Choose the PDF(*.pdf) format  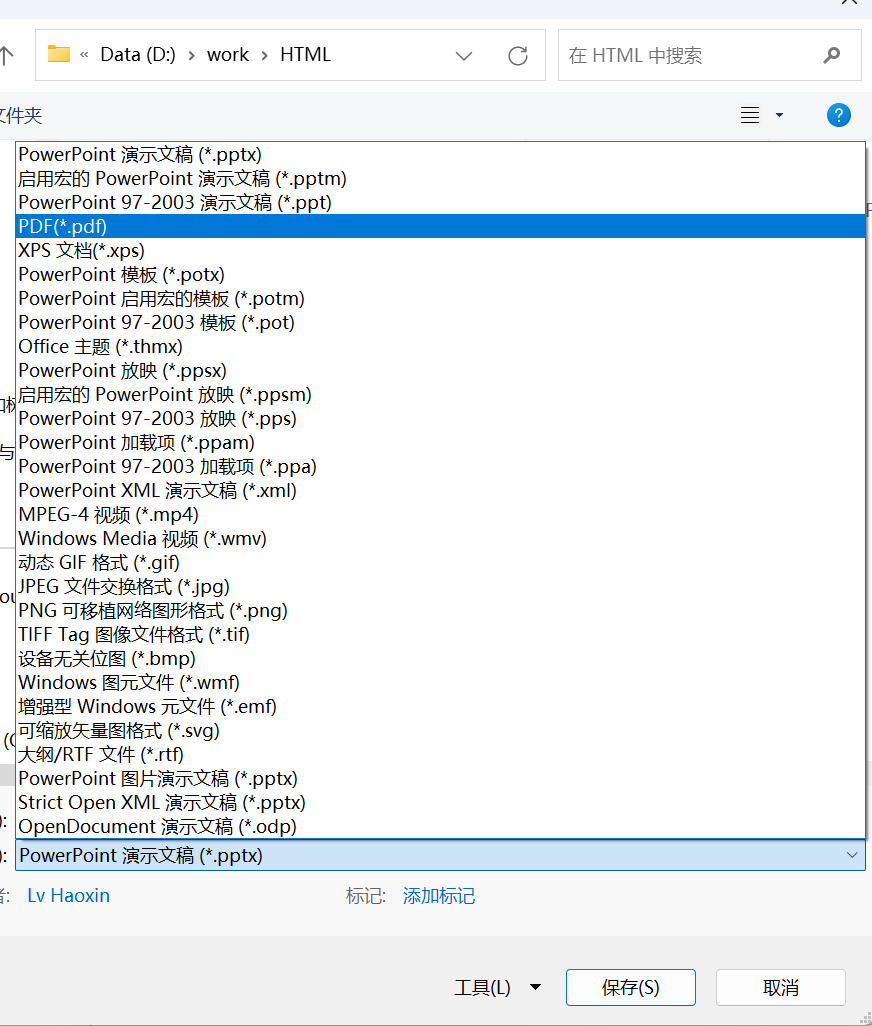pyautogui.click(x=440, y=226)
